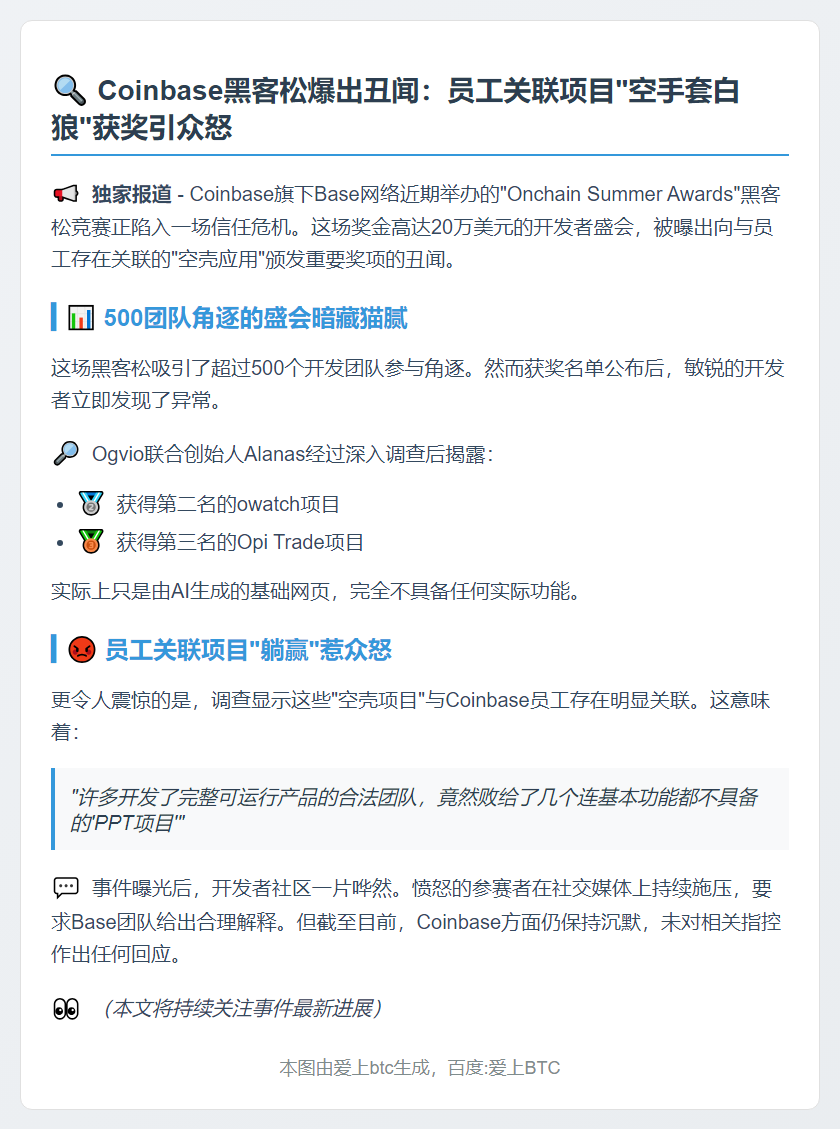Click the bronze third-place medal icon

coord(91,541)
